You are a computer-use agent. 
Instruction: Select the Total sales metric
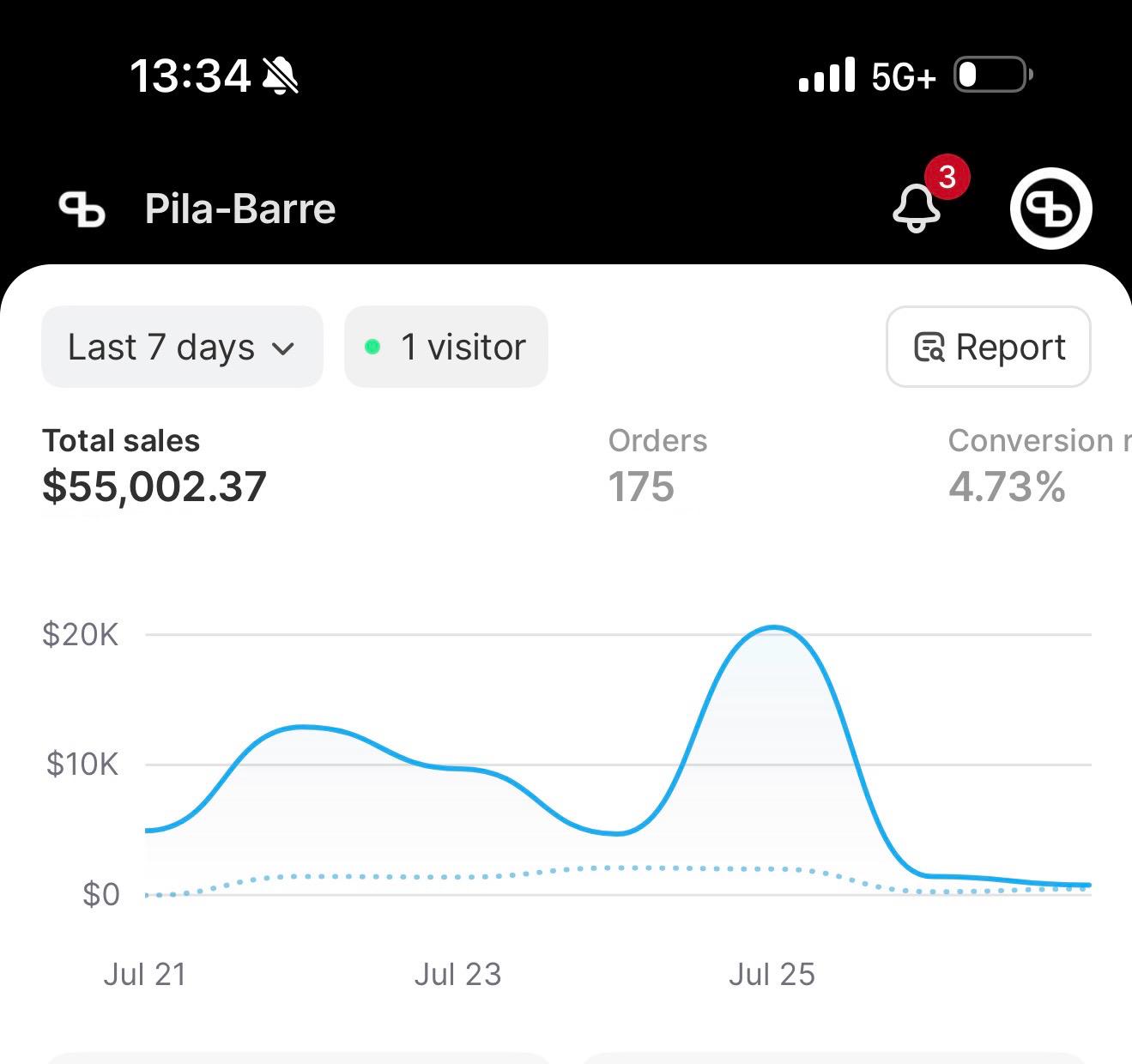(x=154, y=466)
